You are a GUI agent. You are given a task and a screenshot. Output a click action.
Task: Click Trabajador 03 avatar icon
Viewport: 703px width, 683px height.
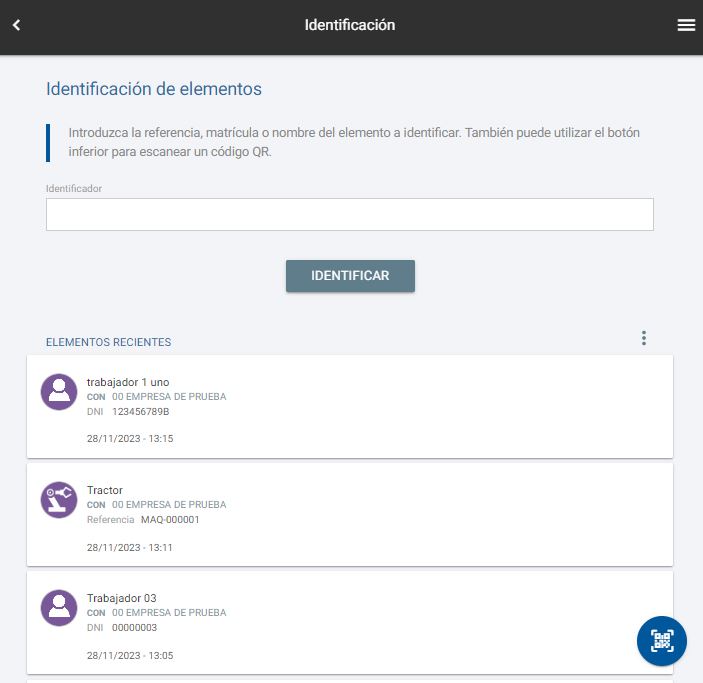59,607
